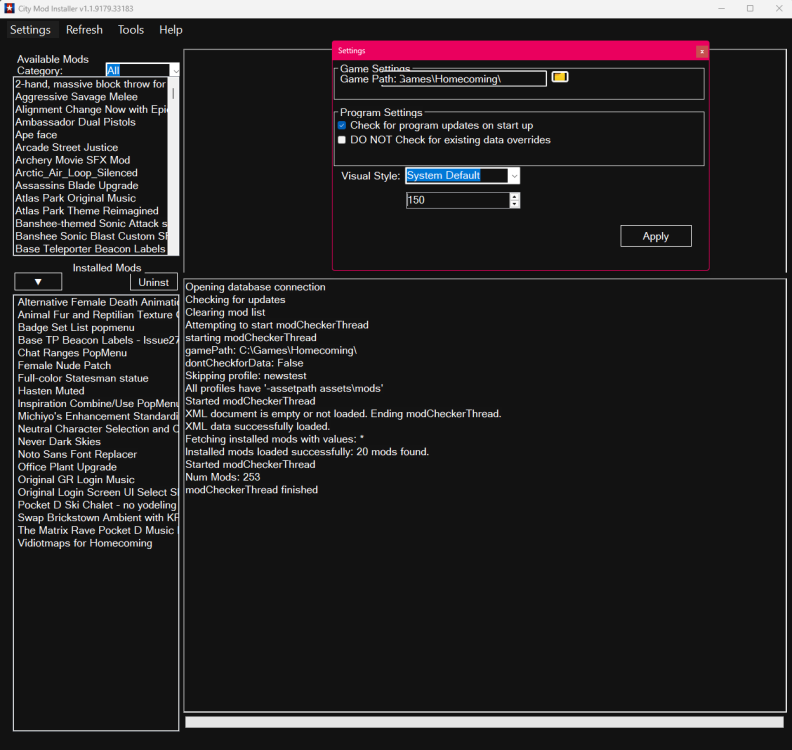Viewport: 792px width, 750px height.
Task: Open the Tools menu
Action: point(131,30)
